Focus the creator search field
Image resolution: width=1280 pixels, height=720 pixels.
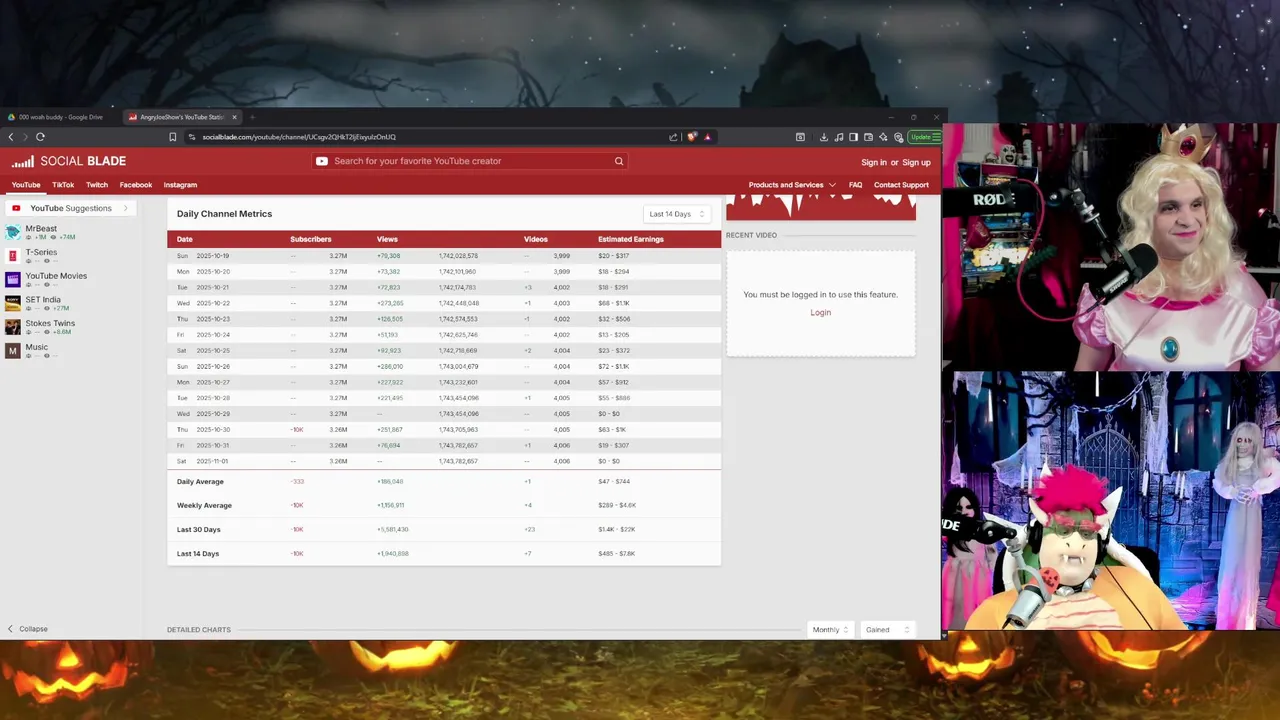pyautogui.click(x=470, y=161)
